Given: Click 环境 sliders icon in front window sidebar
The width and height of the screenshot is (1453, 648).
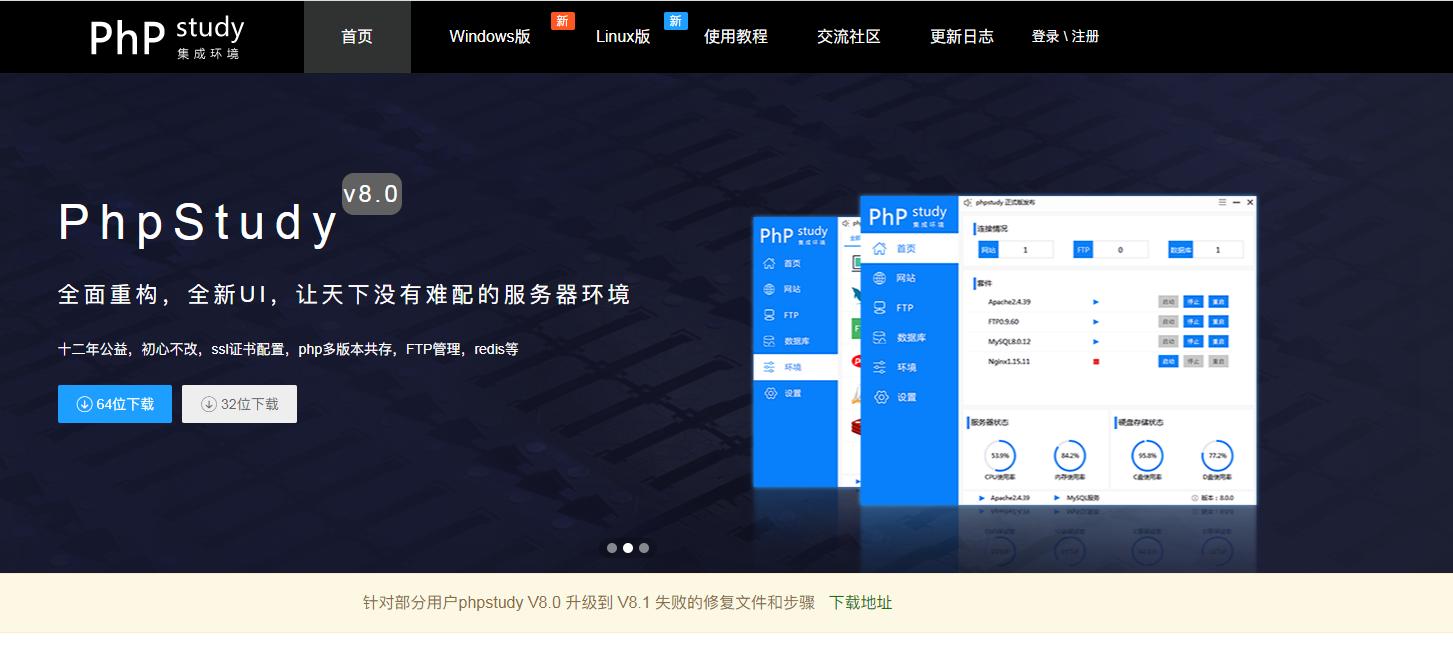Looking at the screenshot, I should click(880, 367).
